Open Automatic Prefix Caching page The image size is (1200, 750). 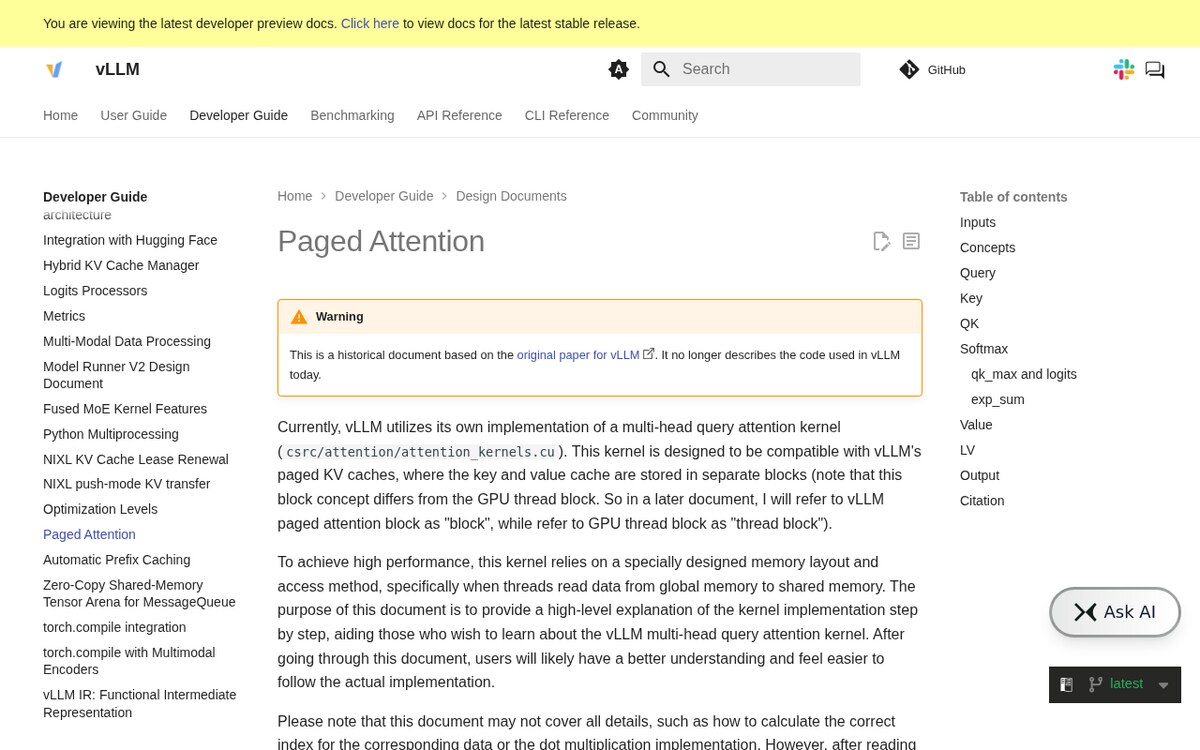coord(116,560)
